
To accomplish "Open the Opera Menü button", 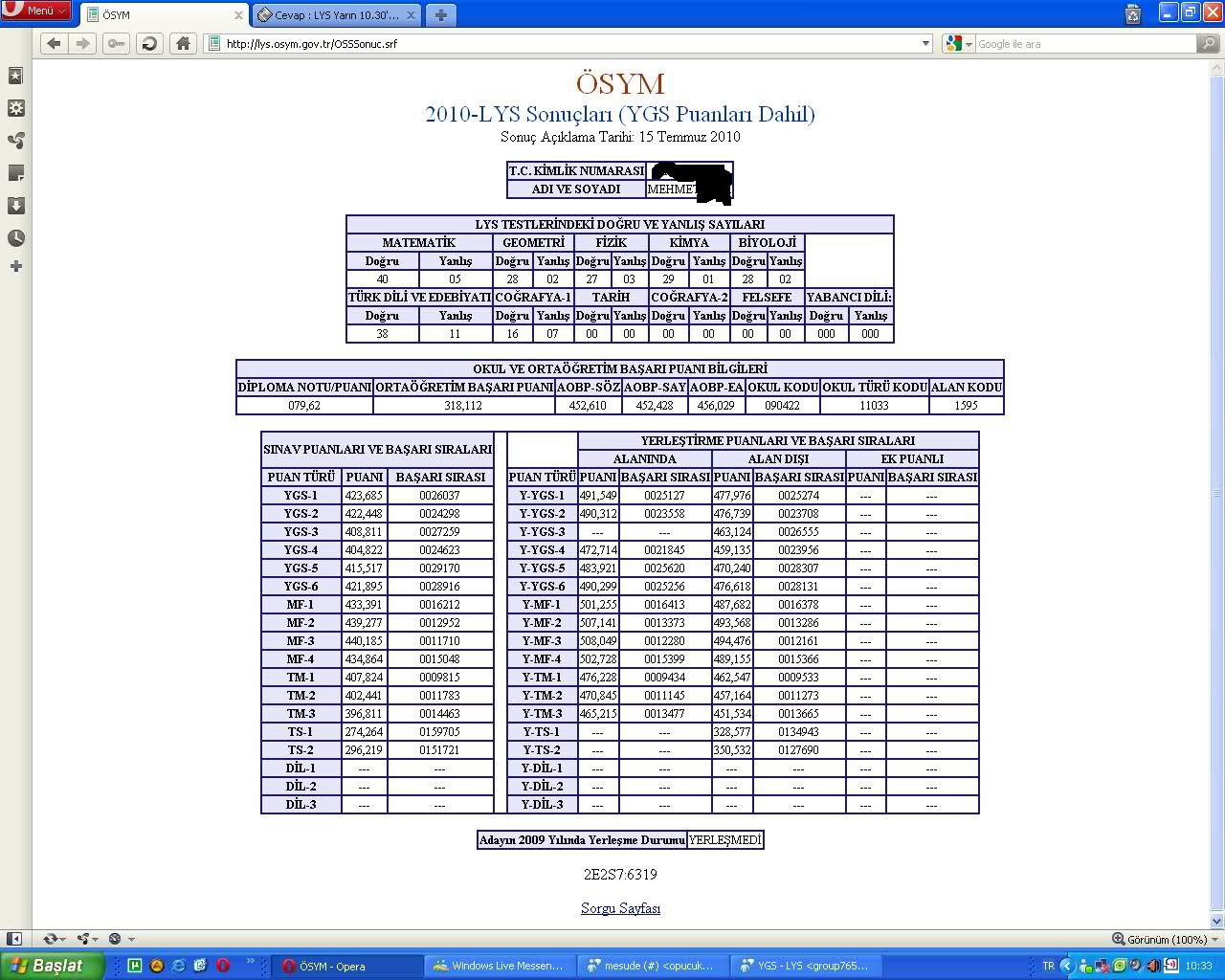I will tap(36, 11).
